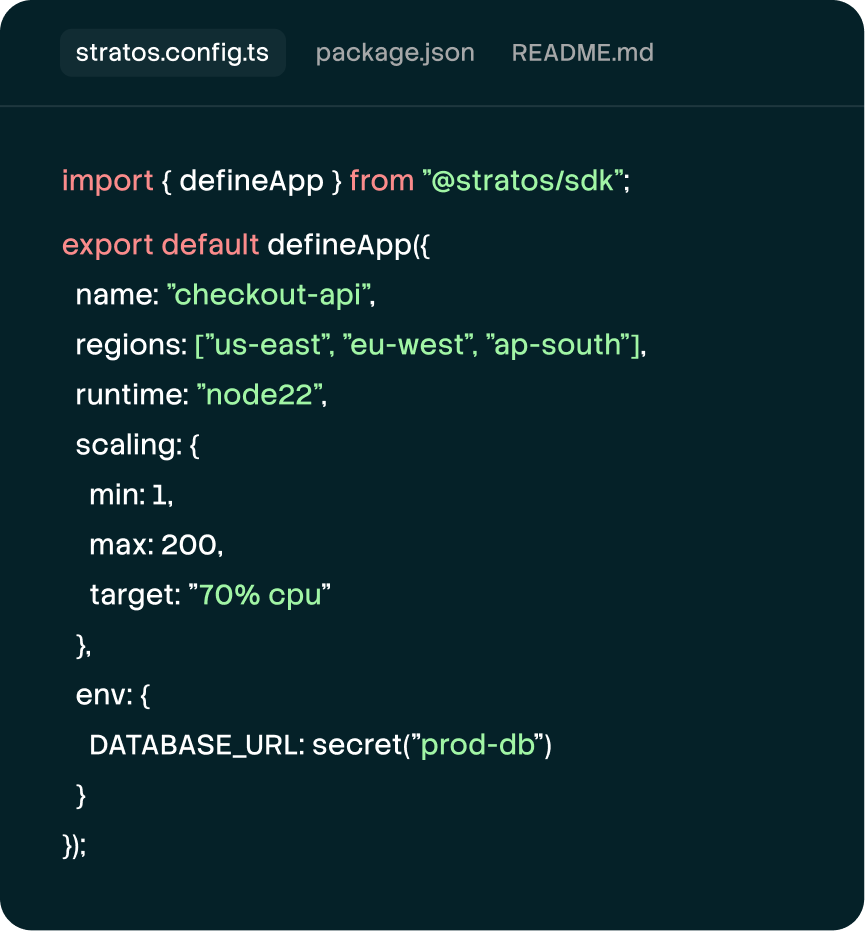Click the "eu-west" region string
Viewport: 866px width, 932px height.
point(407,345)
